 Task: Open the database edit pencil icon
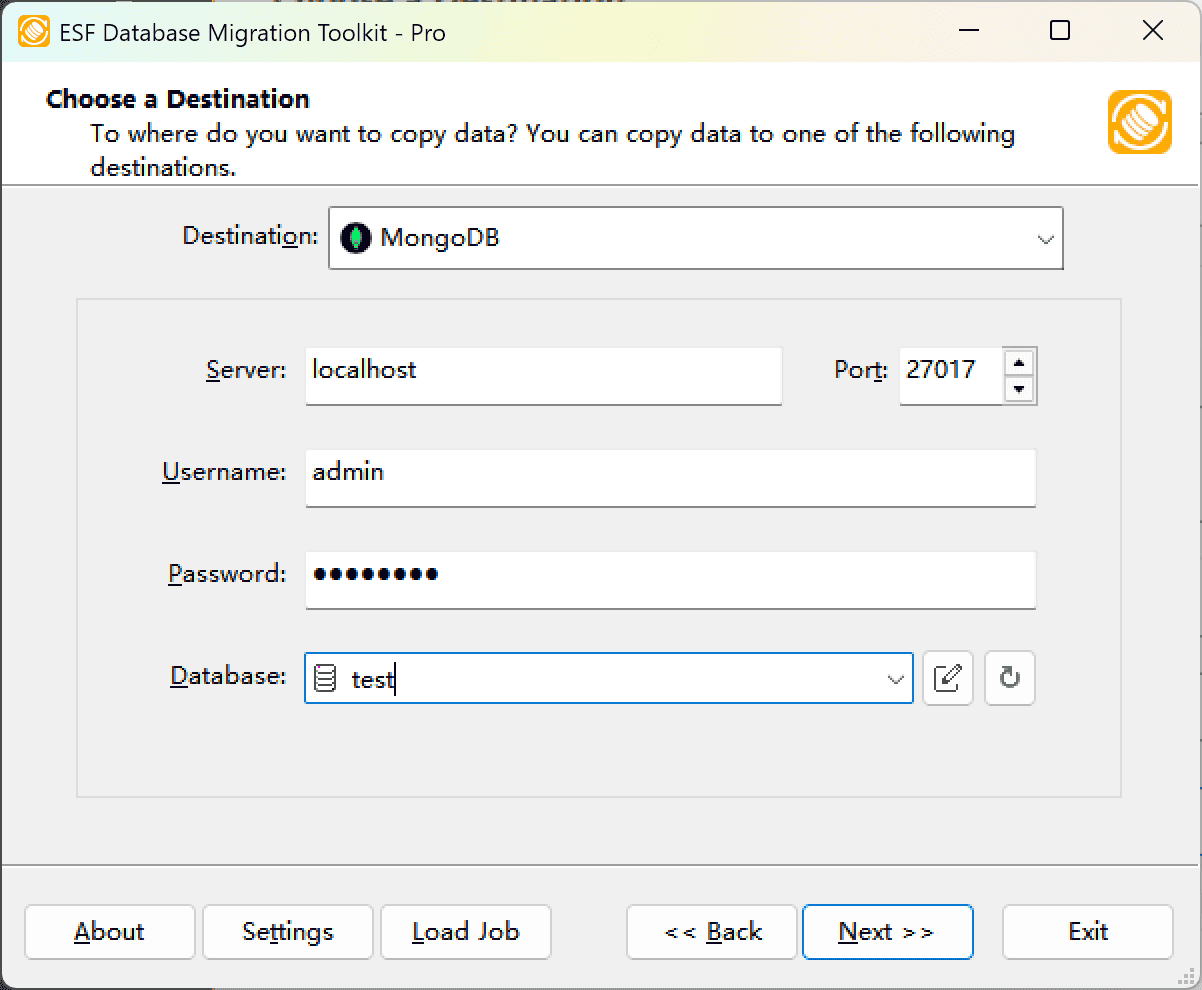(947, 678)
